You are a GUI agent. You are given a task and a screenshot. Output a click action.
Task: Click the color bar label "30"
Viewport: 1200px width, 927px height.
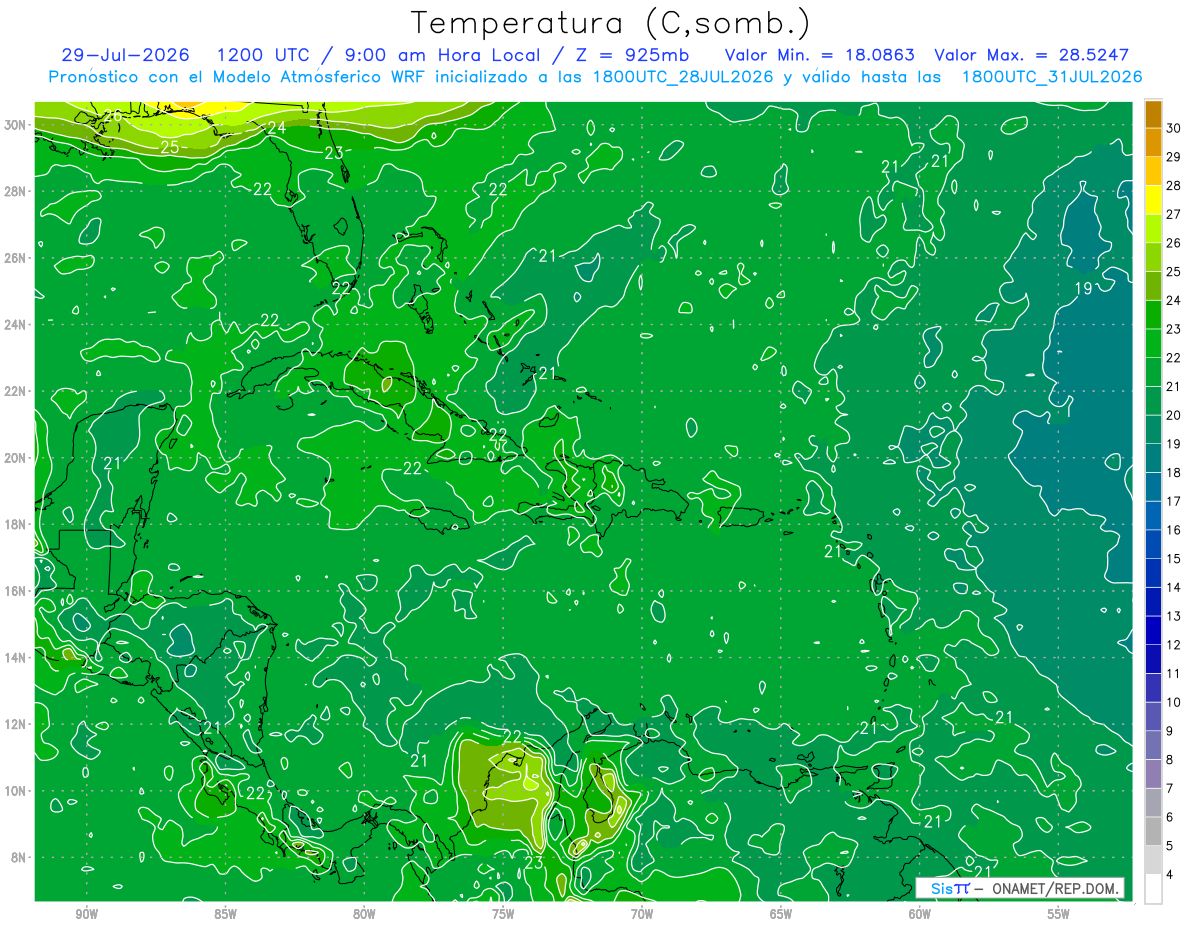(x=1174, y=128)
